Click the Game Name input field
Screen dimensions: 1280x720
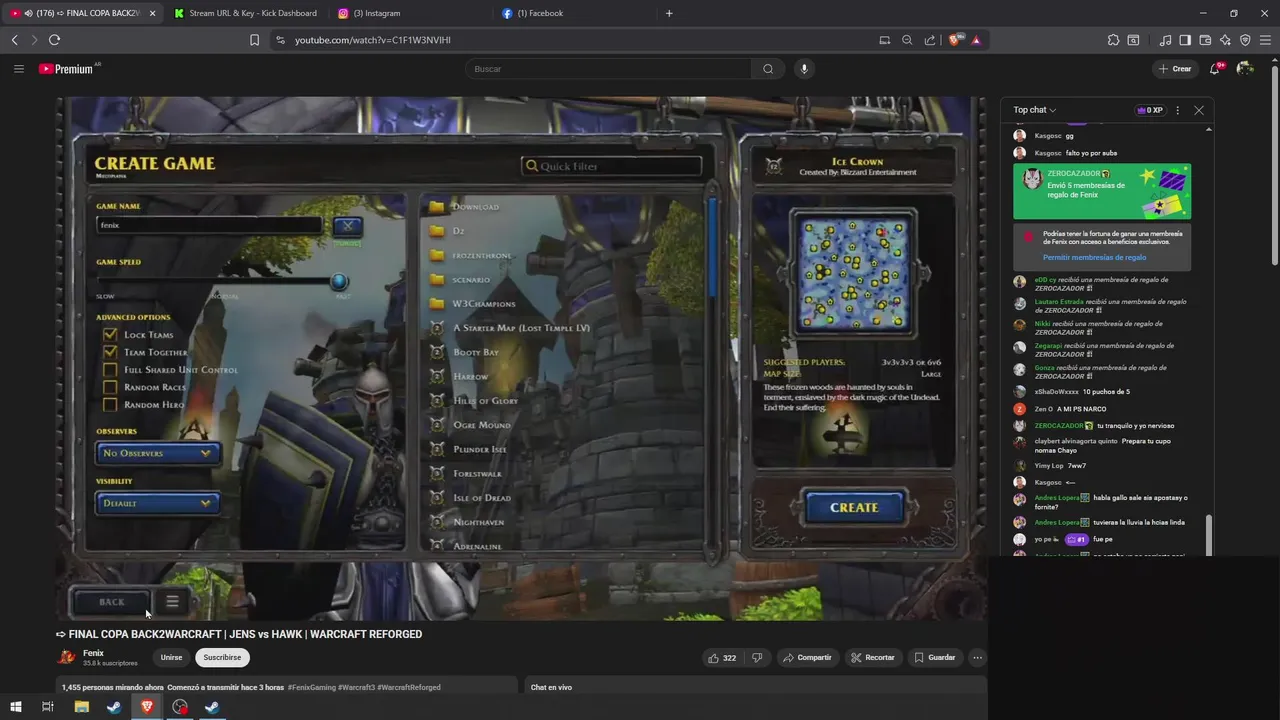click(210, 225)
